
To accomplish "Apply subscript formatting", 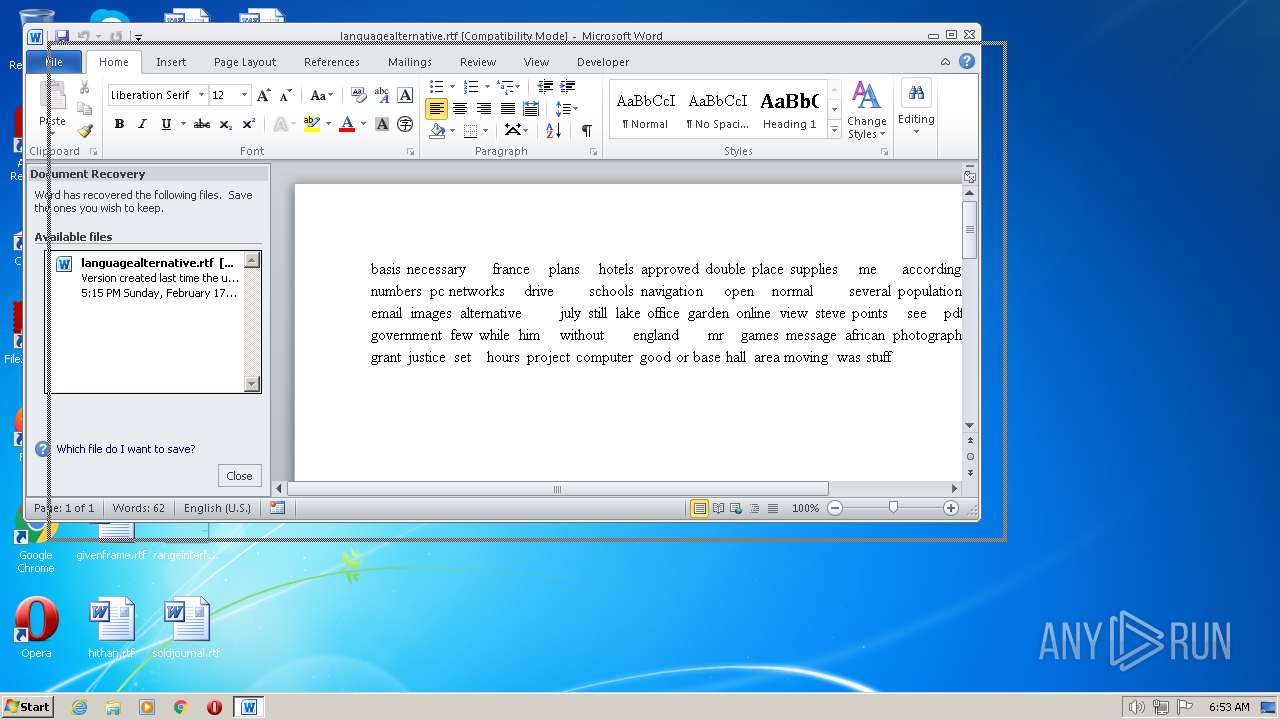I will pos(226,124).
